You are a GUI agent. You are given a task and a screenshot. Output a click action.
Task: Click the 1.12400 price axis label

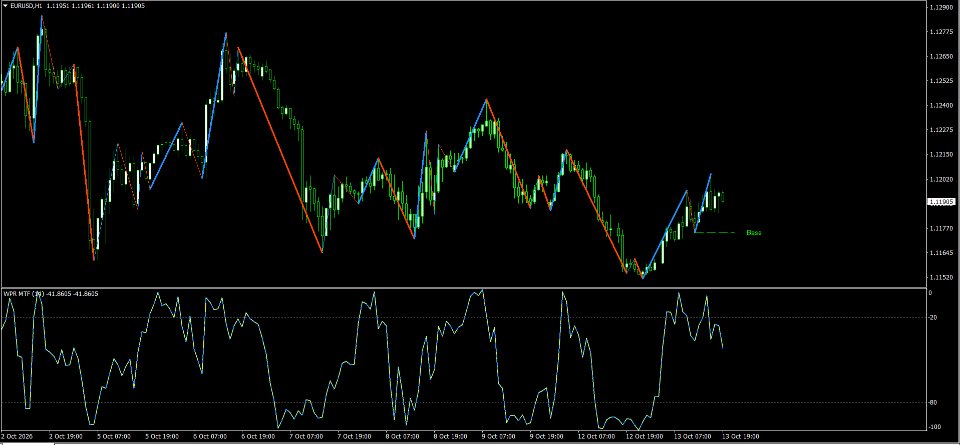point(942,105)
